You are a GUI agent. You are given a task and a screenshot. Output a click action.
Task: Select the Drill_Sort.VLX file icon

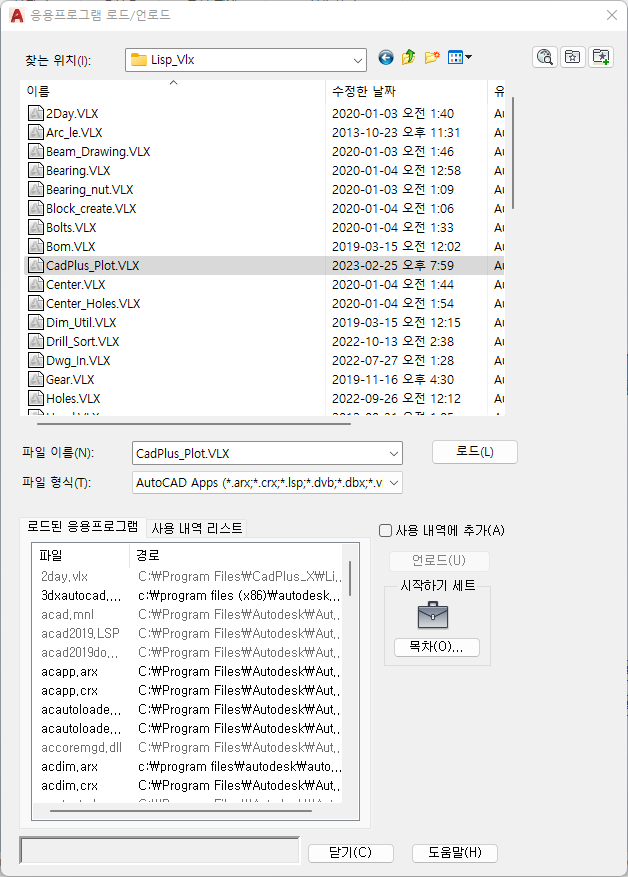36,341
